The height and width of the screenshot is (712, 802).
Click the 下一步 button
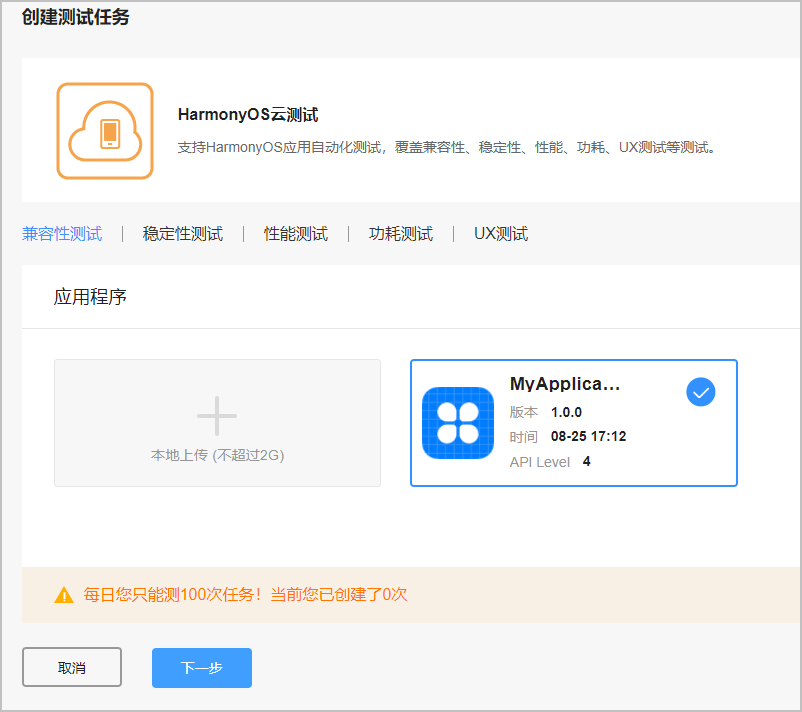pyautogui.click(x=202, y=668)
